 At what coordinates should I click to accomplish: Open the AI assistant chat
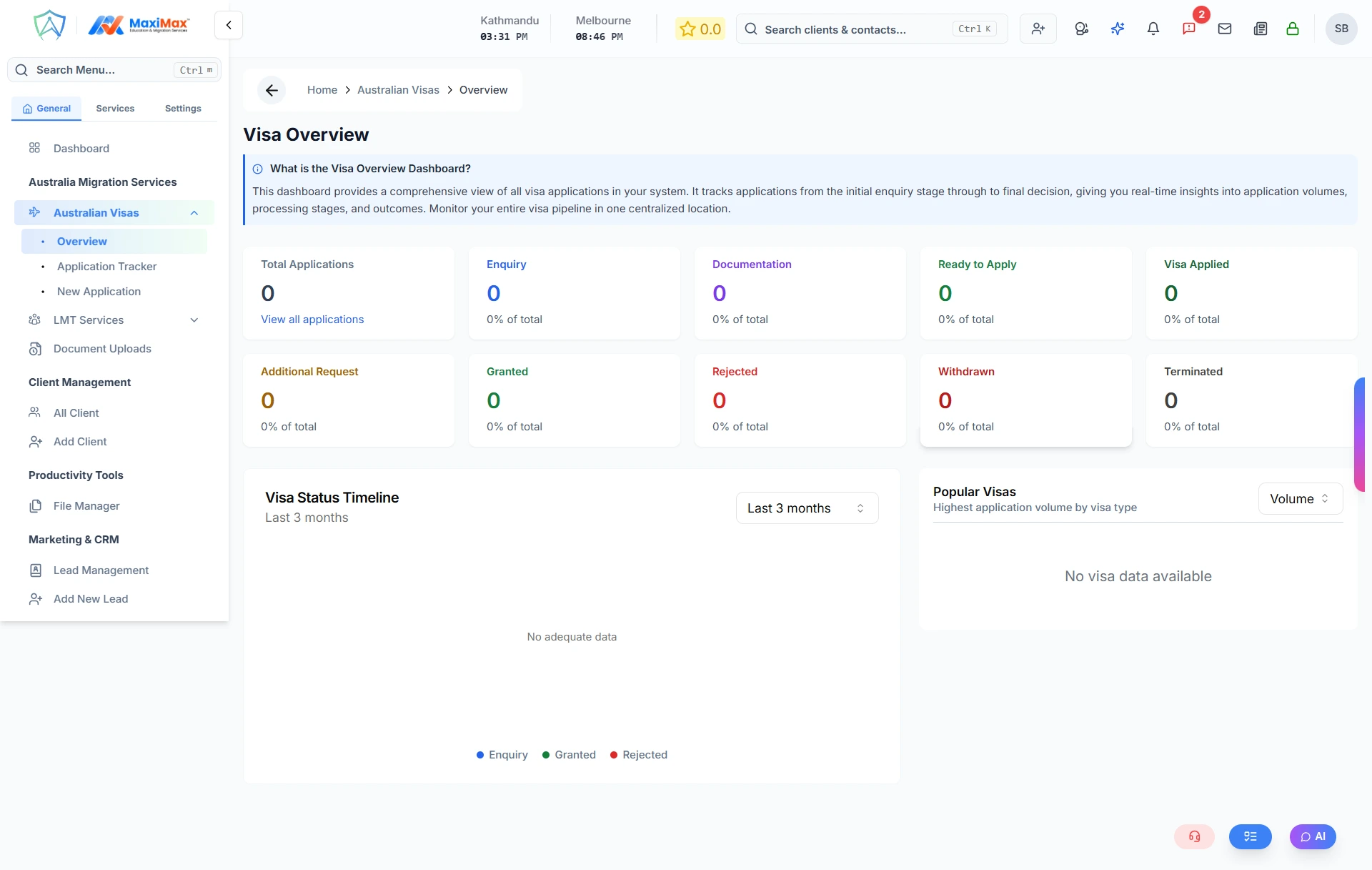click(x=1312, y=836)
